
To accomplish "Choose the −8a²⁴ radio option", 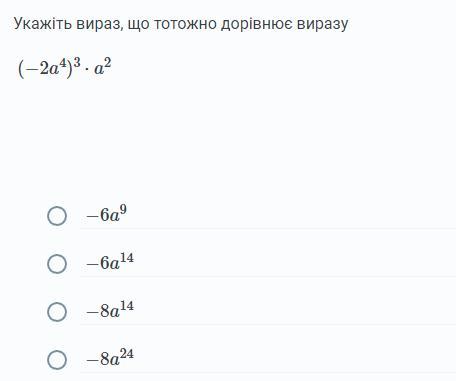I will coord(57,360).
